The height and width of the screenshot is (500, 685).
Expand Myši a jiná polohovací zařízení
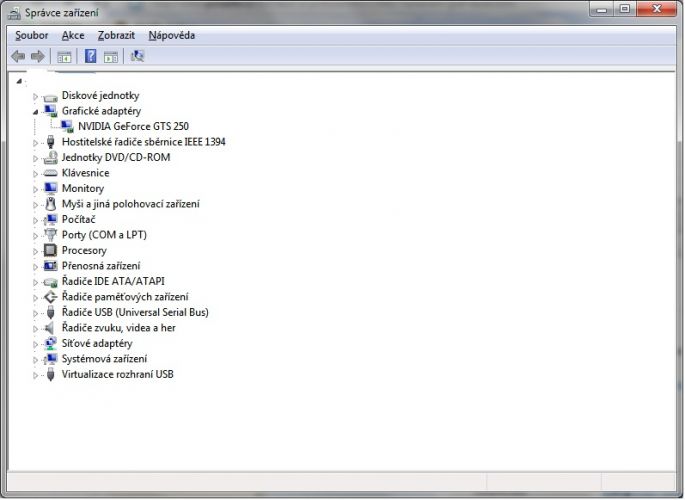pyautogui.click(x=35, y=205)
